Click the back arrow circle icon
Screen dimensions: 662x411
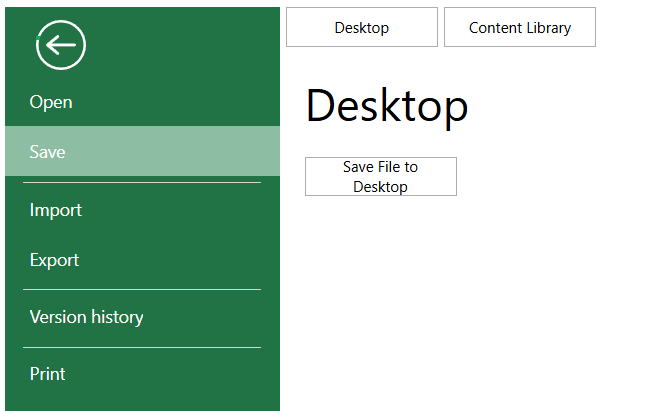click(x=61, y=45)
